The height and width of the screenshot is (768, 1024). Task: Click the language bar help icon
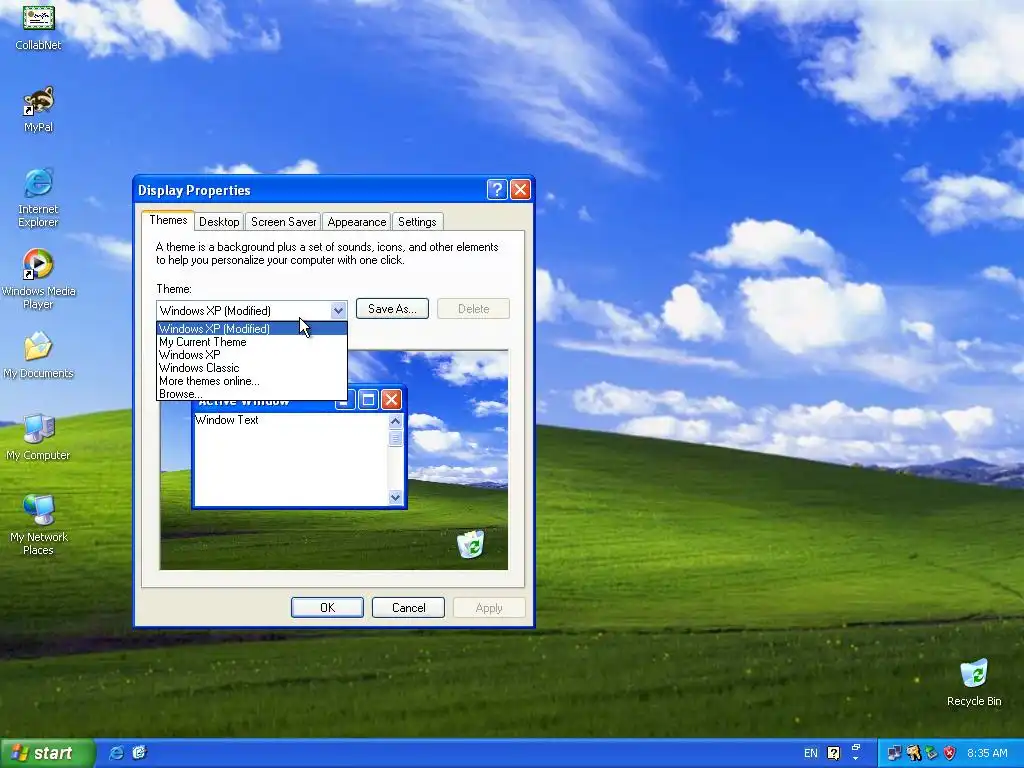coord(833,753)
